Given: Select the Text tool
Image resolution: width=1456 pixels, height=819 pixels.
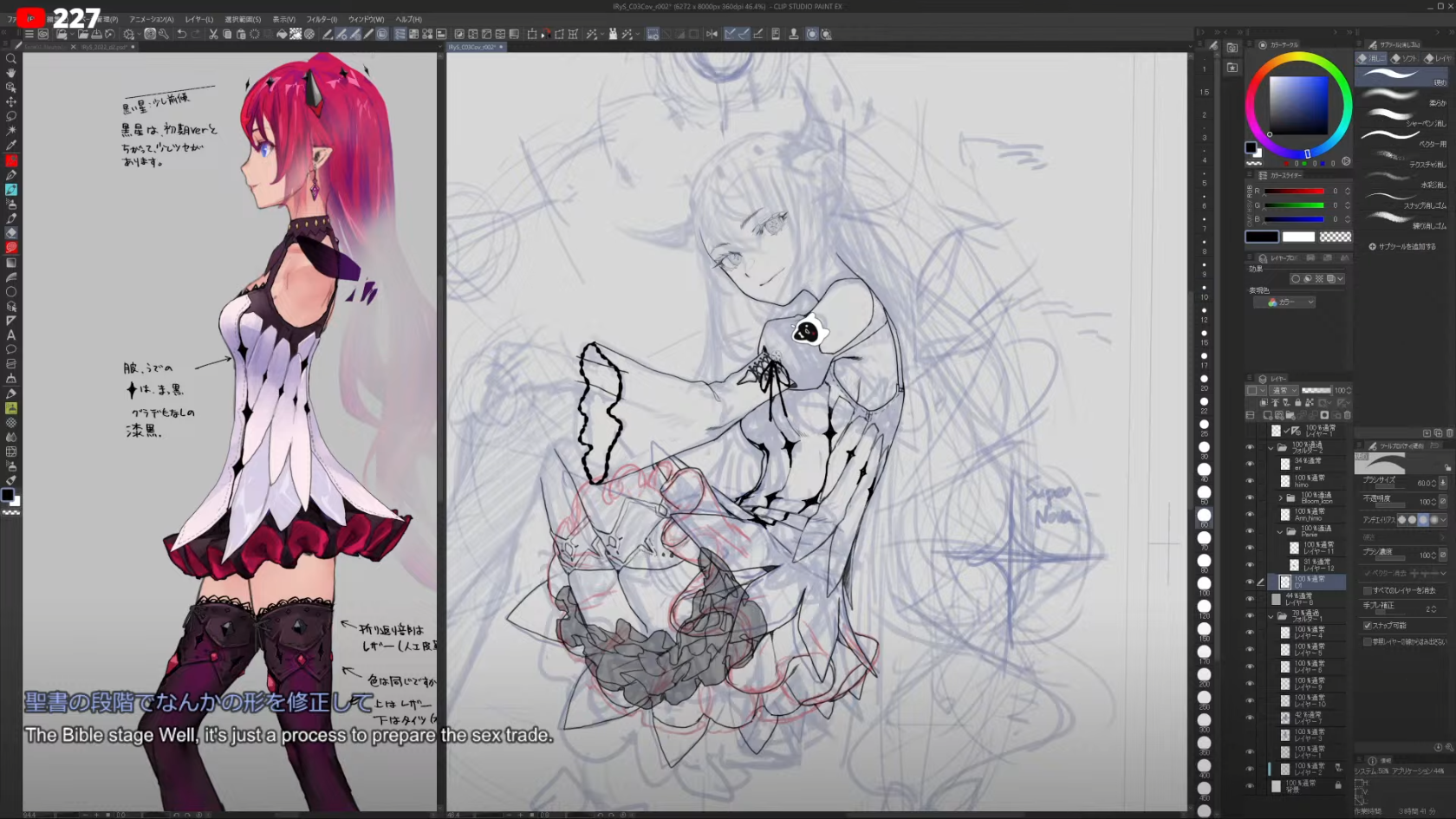Looking at the screenshot, I should [x=11, y=335].
